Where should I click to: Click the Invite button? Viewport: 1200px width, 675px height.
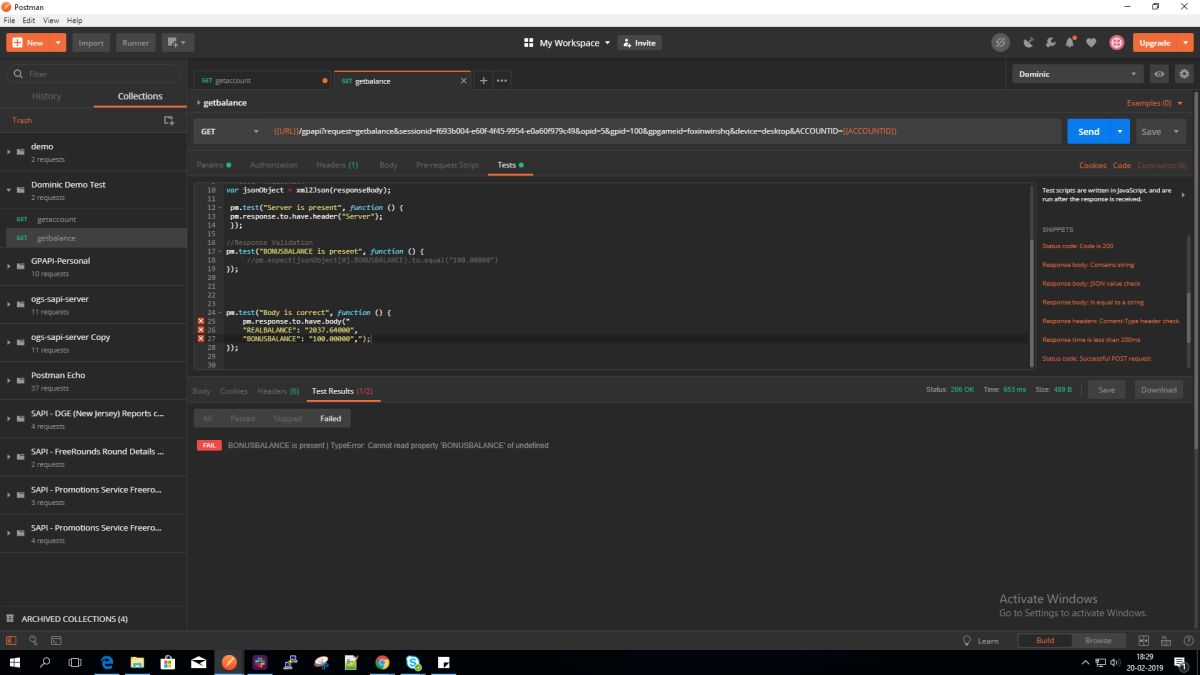click(639, 43)
